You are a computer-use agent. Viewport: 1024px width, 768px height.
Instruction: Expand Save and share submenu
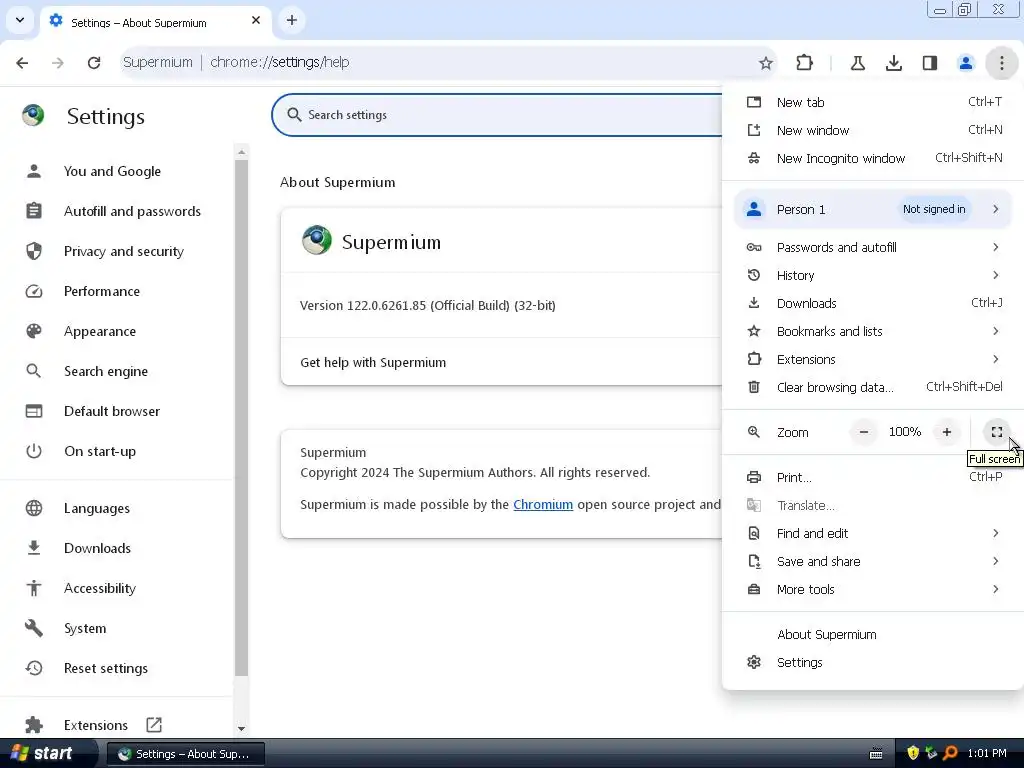click(x=874, y=562)
